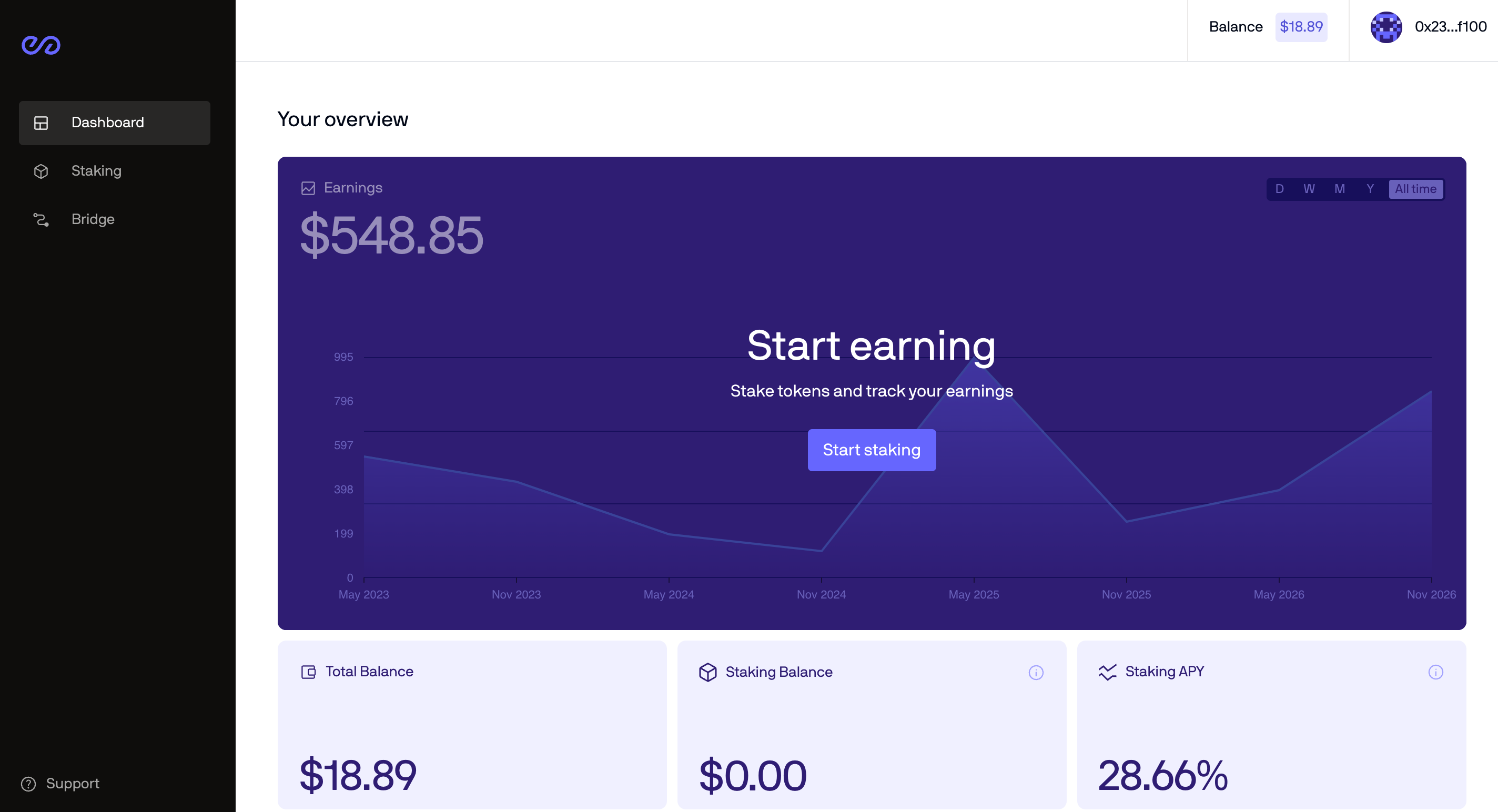Click the Start staking button
1498x812 pixels.
pyautogui.click(x=871, y=450)
